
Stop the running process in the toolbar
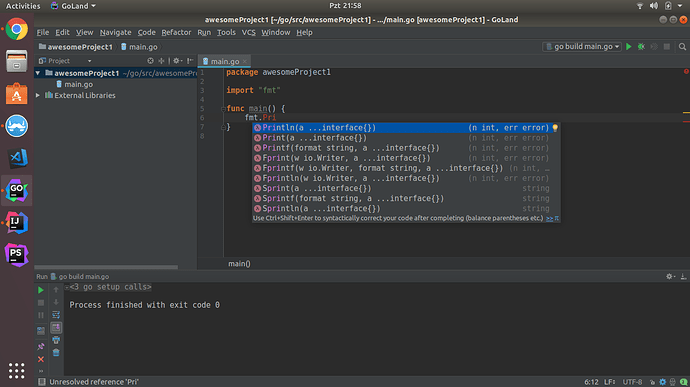tap(667, 47)
